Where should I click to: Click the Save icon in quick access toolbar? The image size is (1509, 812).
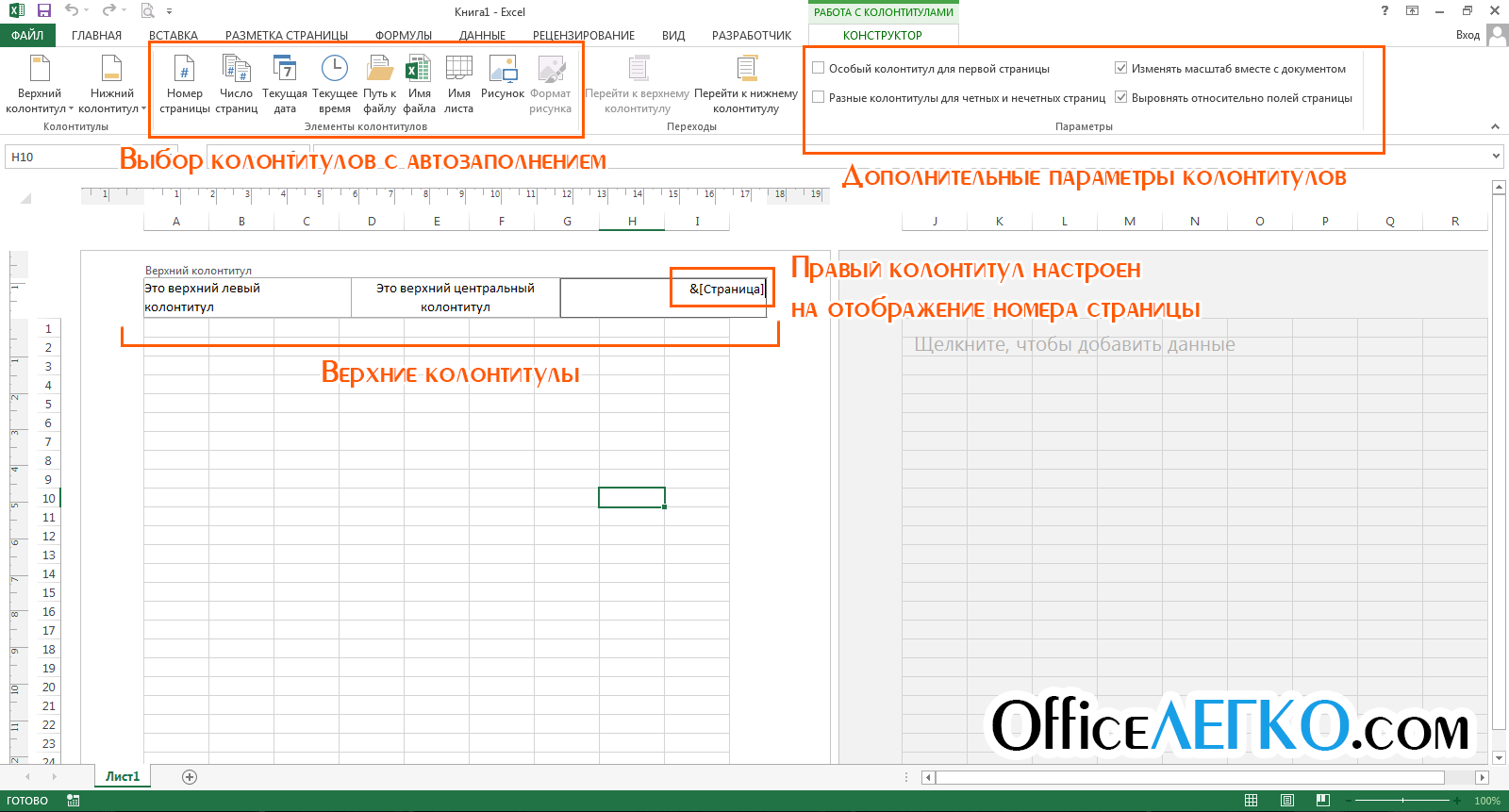(x=43, y=11)
